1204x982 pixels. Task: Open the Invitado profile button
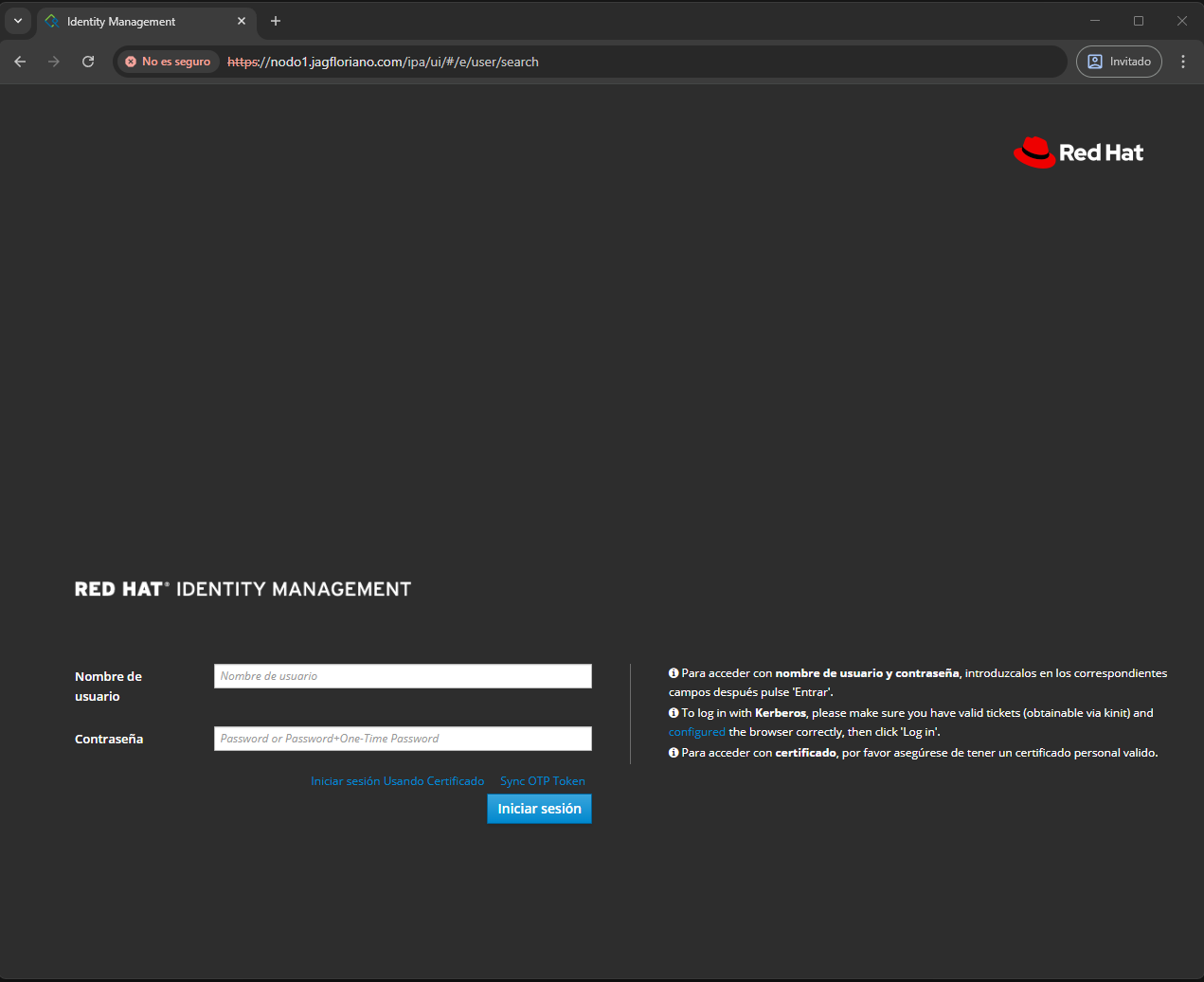pyautogui.click(x=1119, y=62)
